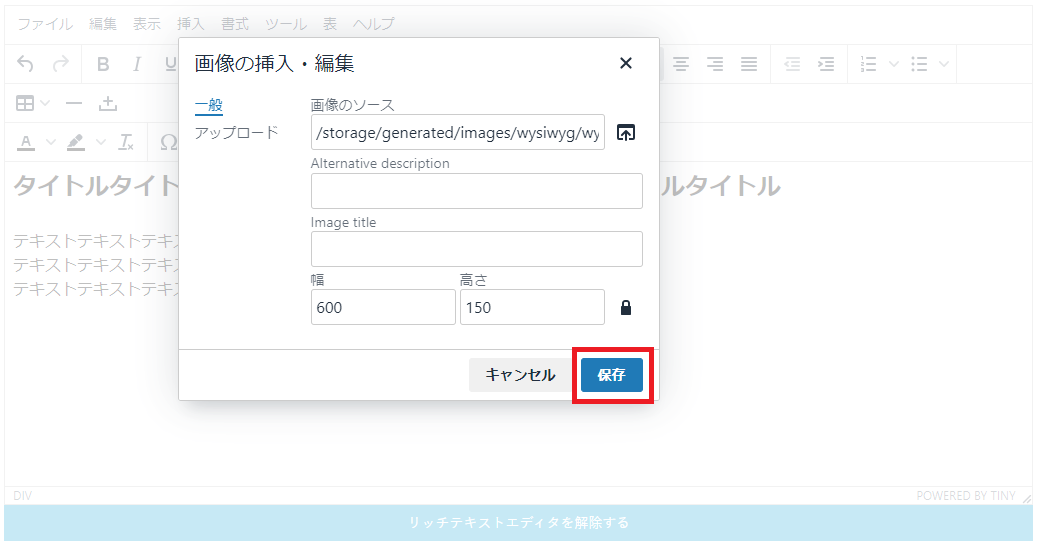Image resolution: width=1039 pixels, height=546 pixels.
Task: Click the DIV element path
Action: tap(23, 496)
